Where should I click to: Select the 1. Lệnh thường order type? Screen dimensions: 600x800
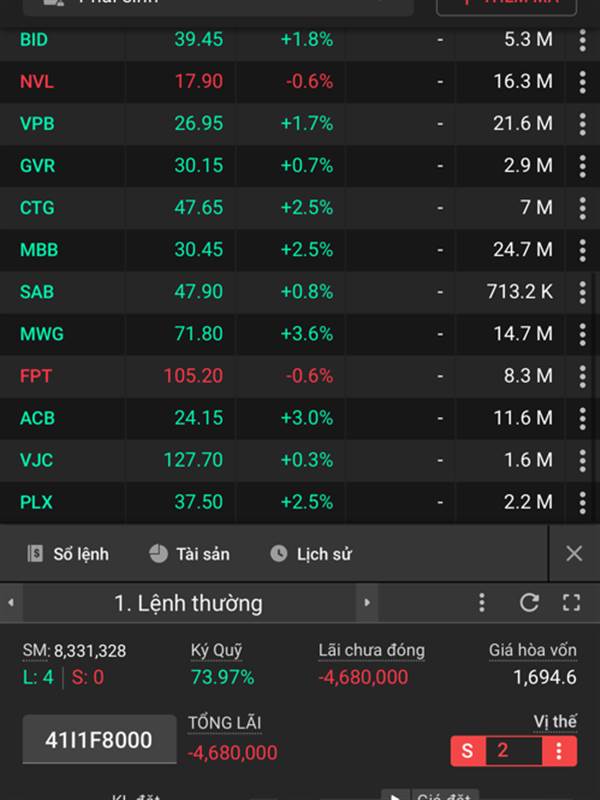pos(188,603)
